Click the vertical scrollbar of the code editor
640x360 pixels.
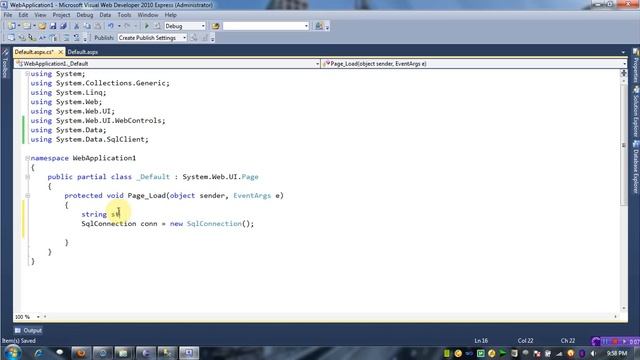pyautogui.click(x=623, y=192)
